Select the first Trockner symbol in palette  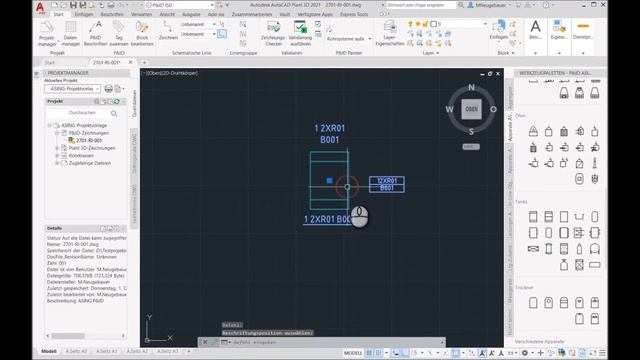tap(533, 302)
